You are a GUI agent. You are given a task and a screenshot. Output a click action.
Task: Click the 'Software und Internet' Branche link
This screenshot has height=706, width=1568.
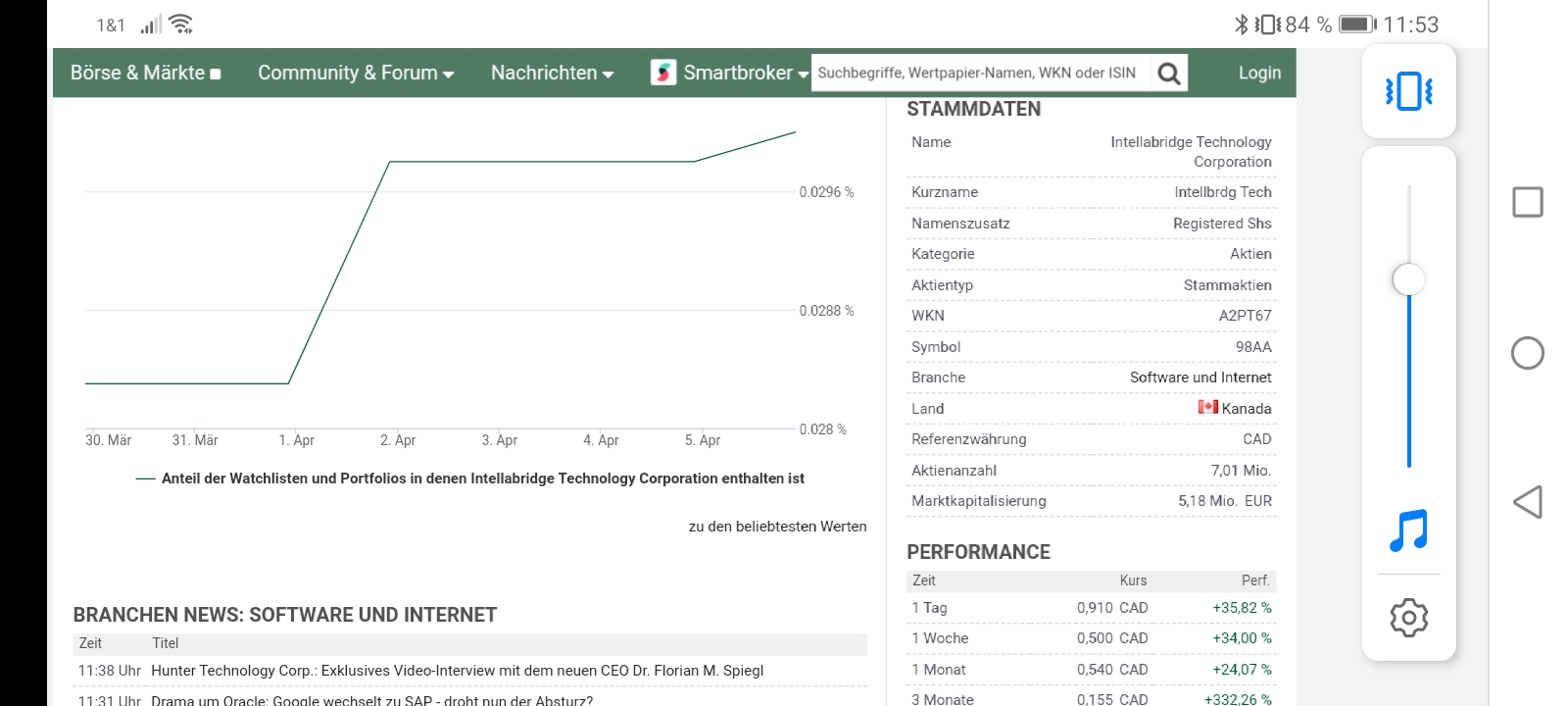pos(1200,378)
